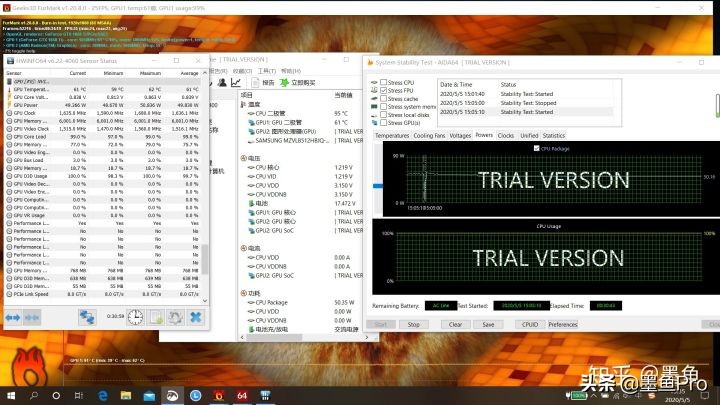
Task: Select GPU Temperature row in HWiNFO
Action: [x=104, y=89]
